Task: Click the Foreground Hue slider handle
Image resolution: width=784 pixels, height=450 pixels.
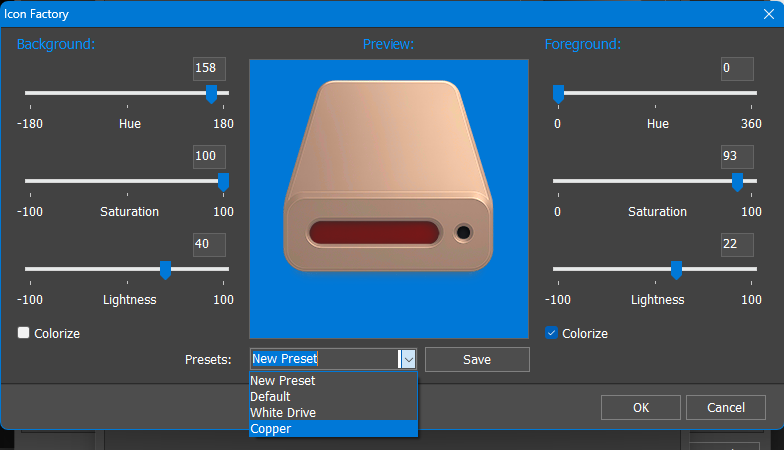Action: click(558, 94)
